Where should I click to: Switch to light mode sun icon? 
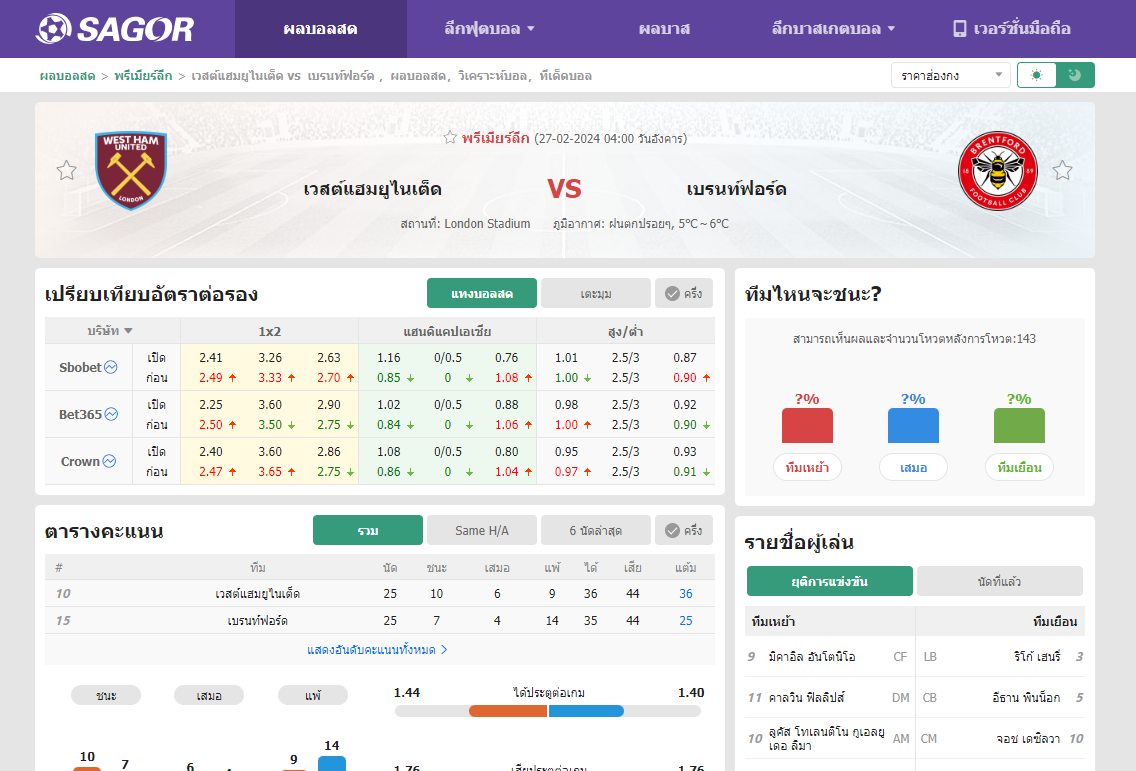point(1037,75)
